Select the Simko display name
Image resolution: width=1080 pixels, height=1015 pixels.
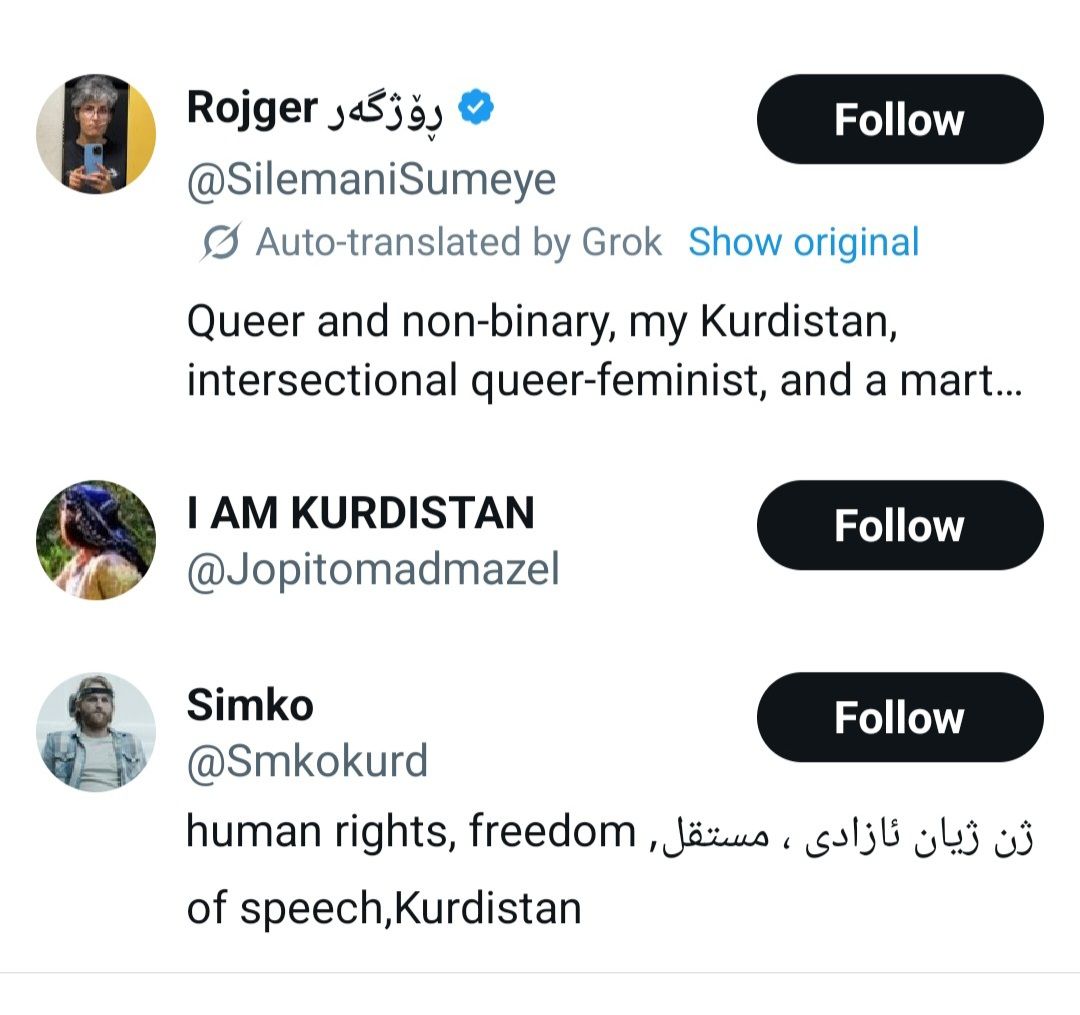tap(250, 705)
